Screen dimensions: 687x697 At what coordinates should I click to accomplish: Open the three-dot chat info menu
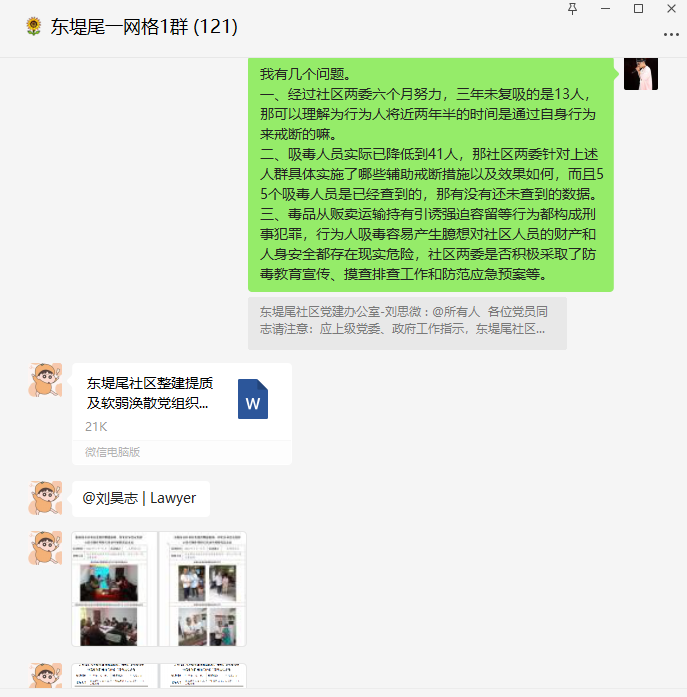[x=671, y=35]
